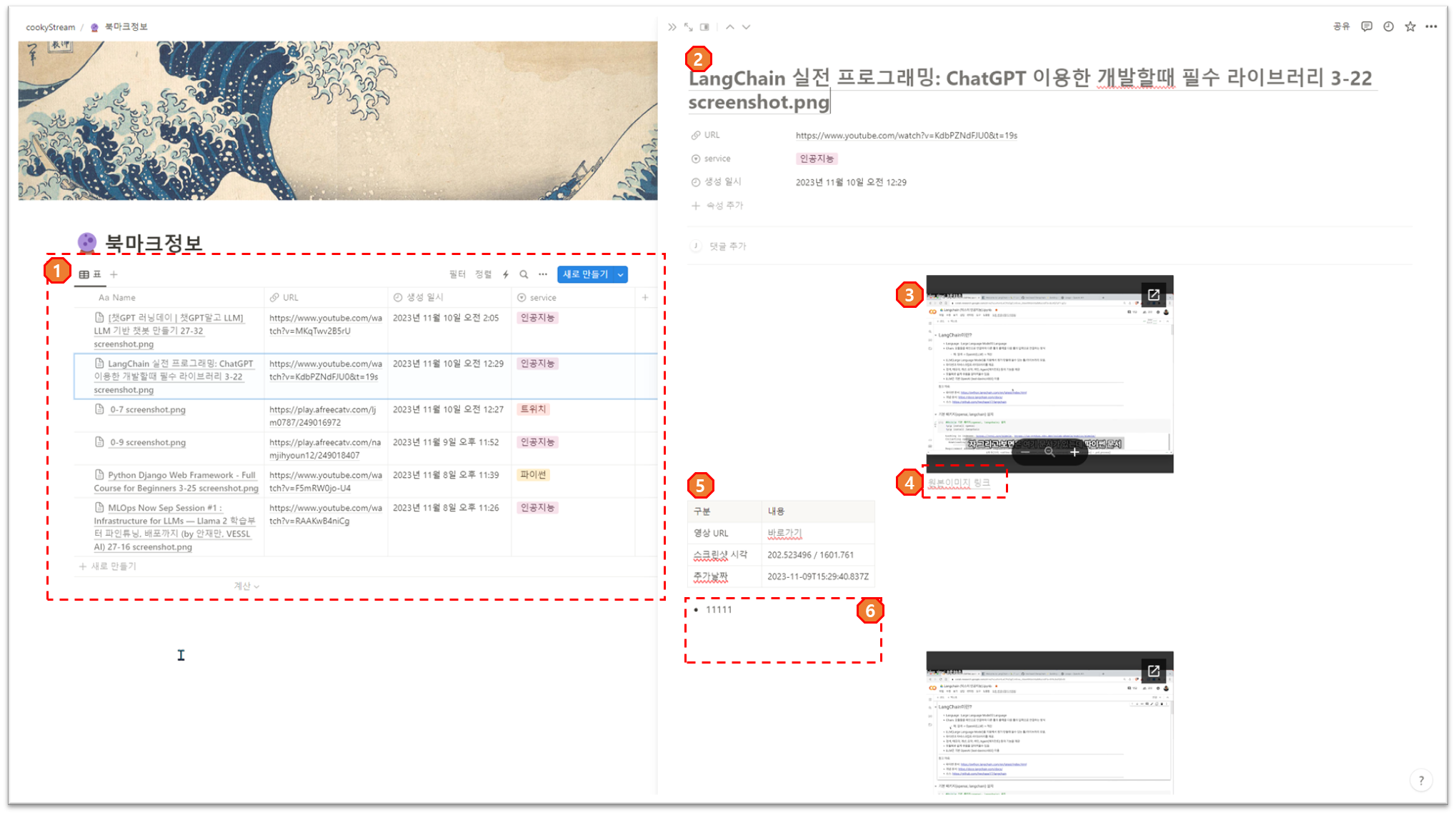Open the 정렬 sort option
The width and height of the screenshot is (1456, 815).
click(484, 274)
